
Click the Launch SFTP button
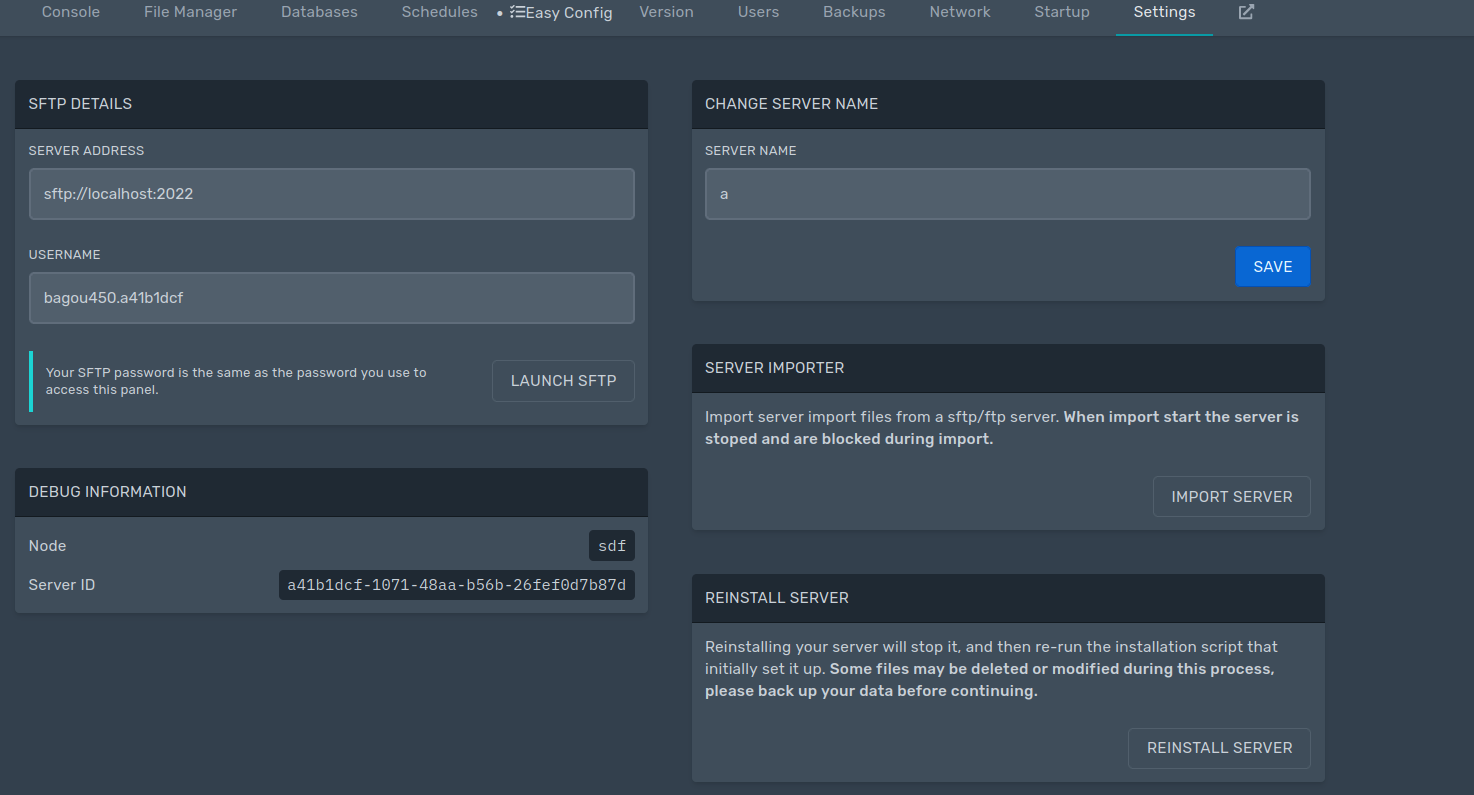[563, 381]
